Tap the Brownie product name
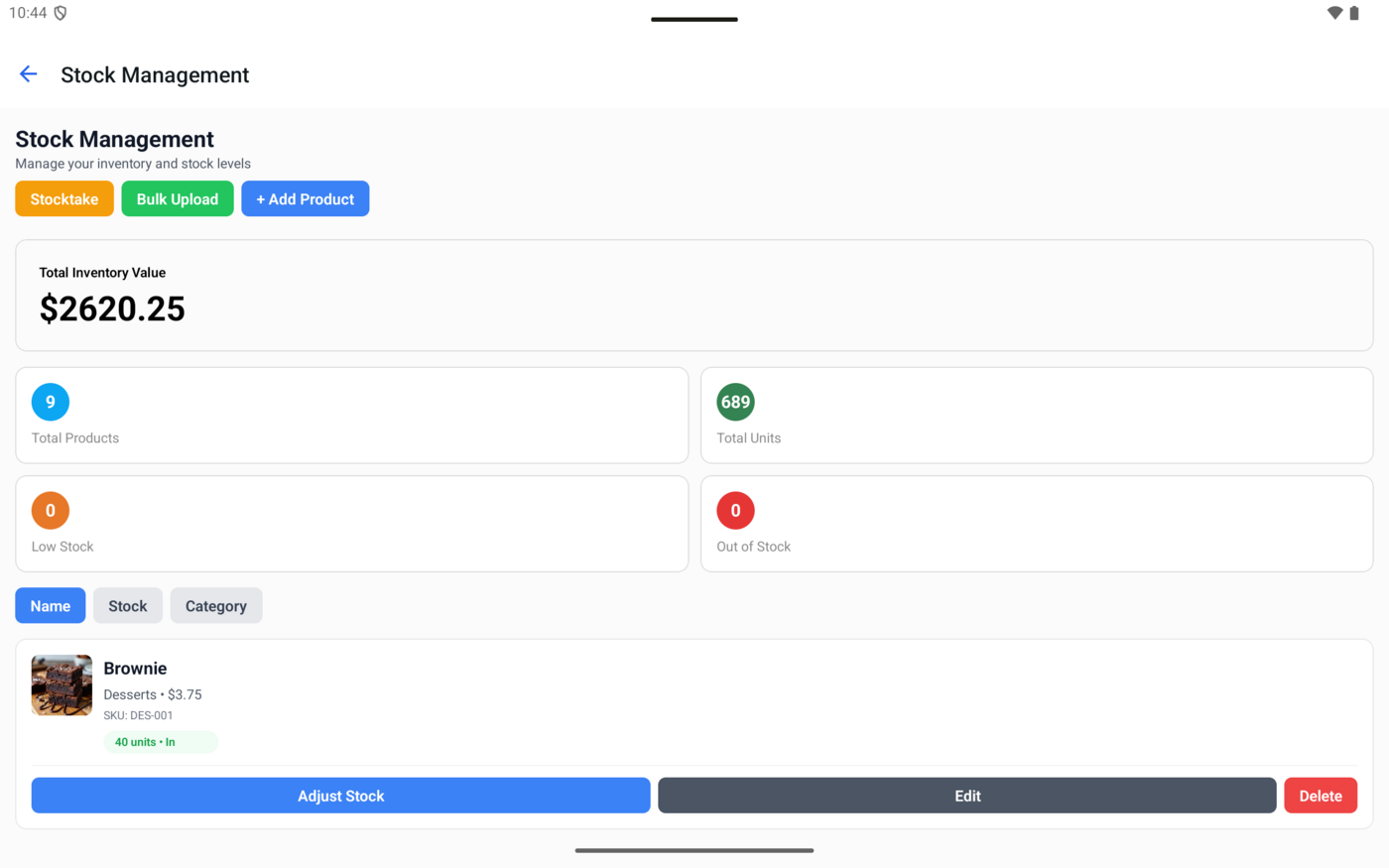 (x=135, y=669)
